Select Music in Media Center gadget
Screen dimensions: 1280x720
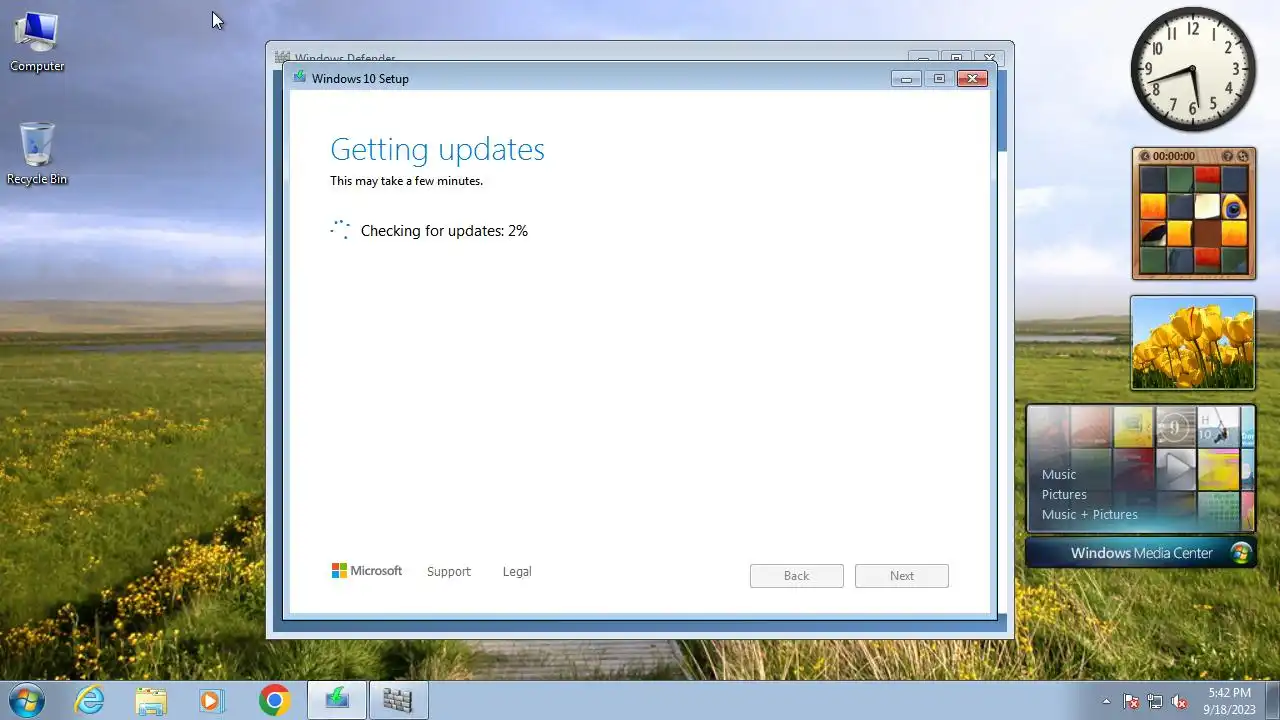point(1059,474)
